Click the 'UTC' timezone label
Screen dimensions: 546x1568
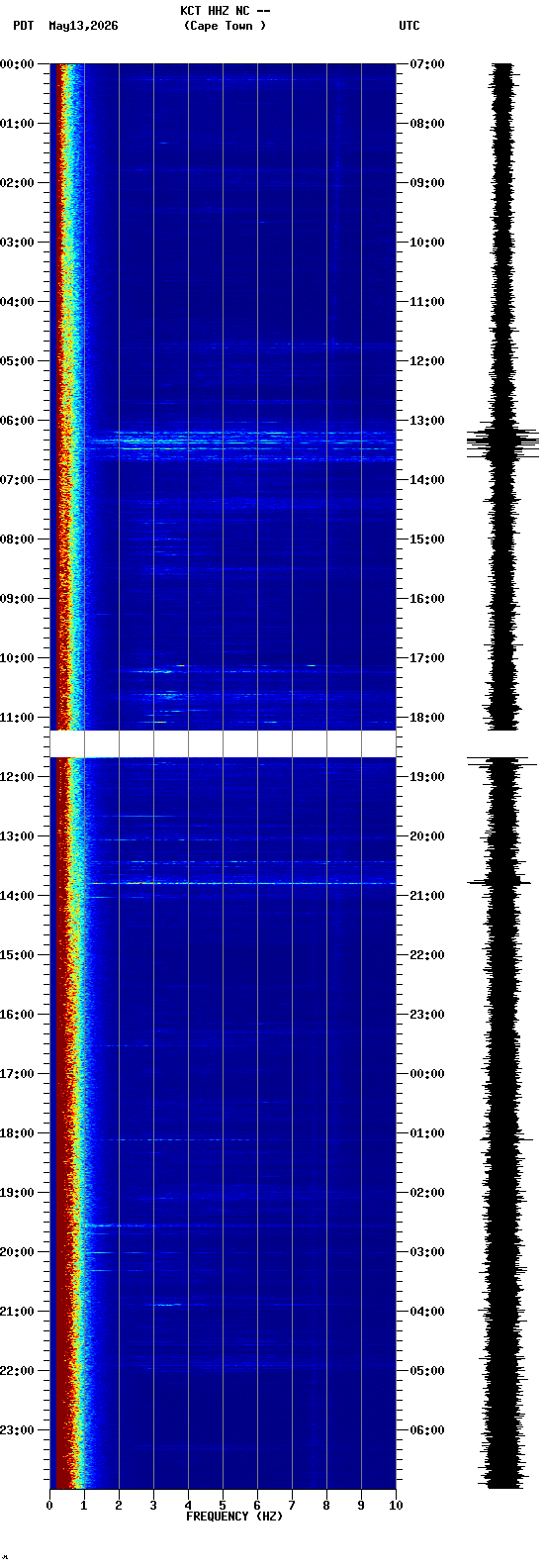pyautogui.click(x=409, y=26)
